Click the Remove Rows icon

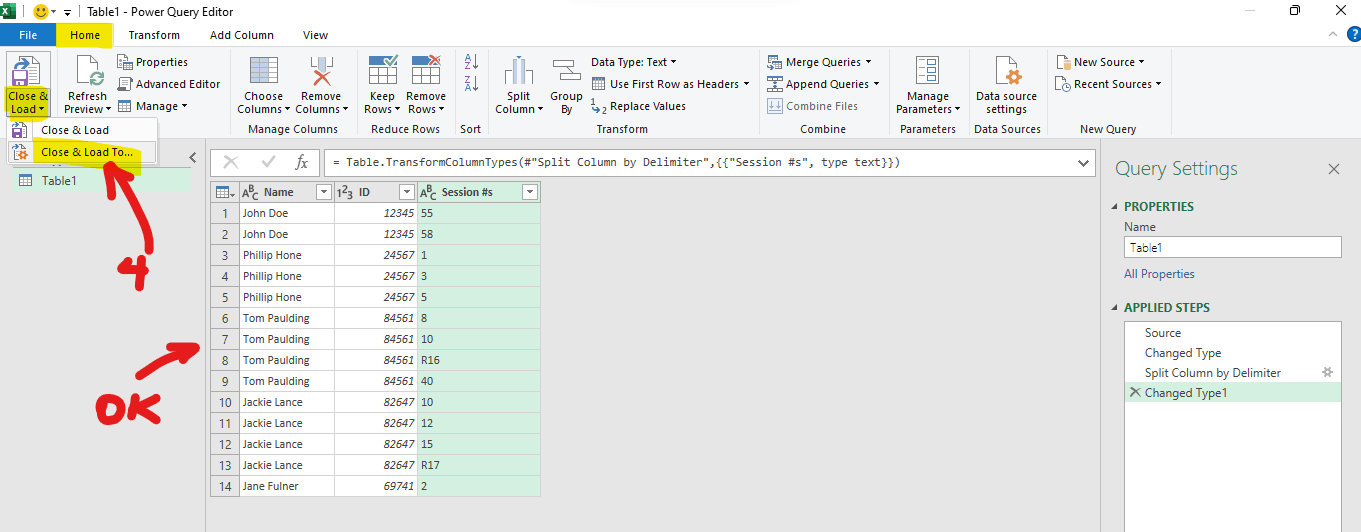click(x=427, y=70)
